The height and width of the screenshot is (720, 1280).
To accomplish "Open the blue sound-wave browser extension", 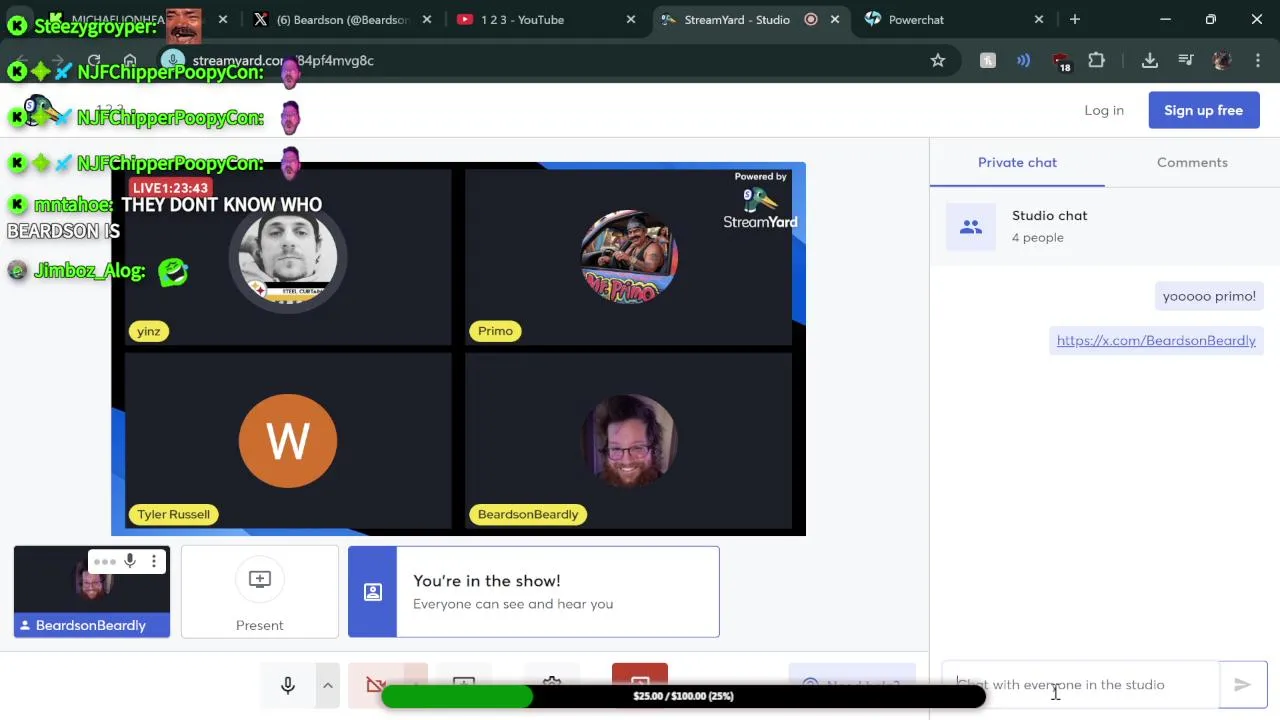I will point(1023,60).
